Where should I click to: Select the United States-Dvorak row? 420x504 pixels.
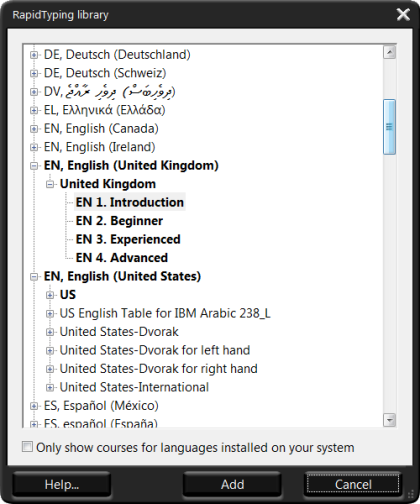coord(119,332)
